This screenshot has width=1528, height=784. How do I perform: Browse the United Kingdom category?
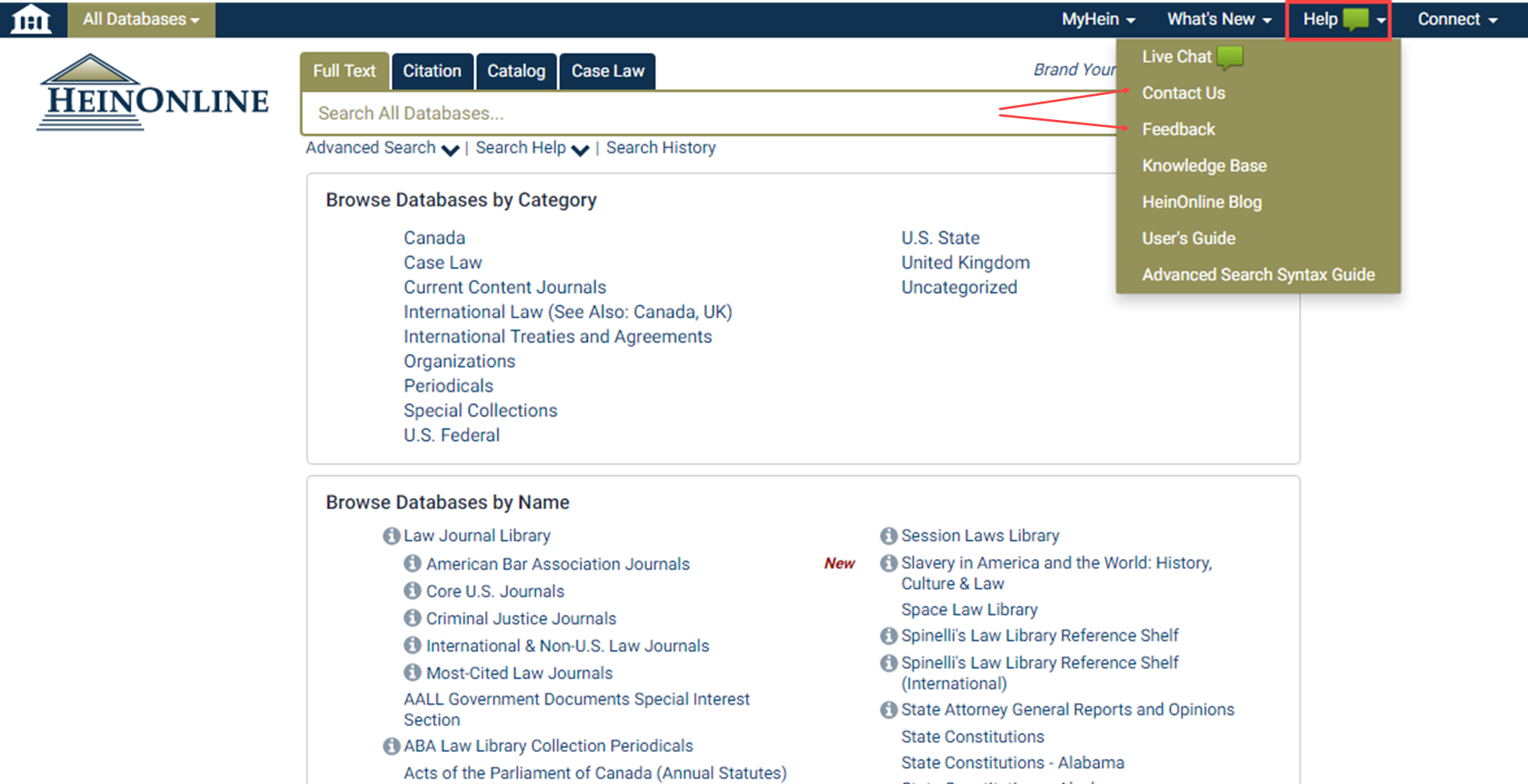click(x=966, y=263)
